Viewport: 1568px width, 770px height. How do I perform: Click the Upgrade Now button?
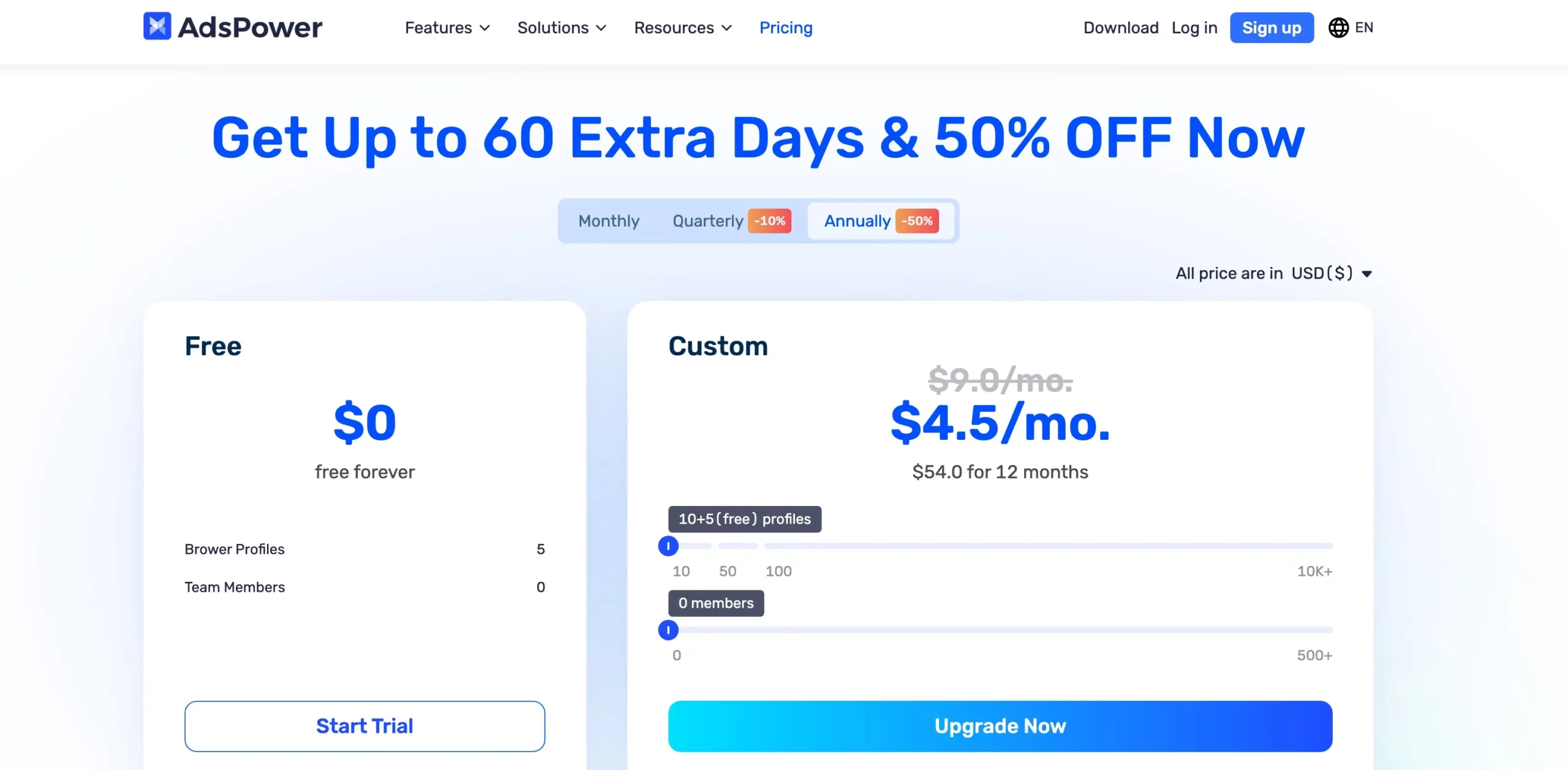pyautogui.click(x=1000, y=726)
